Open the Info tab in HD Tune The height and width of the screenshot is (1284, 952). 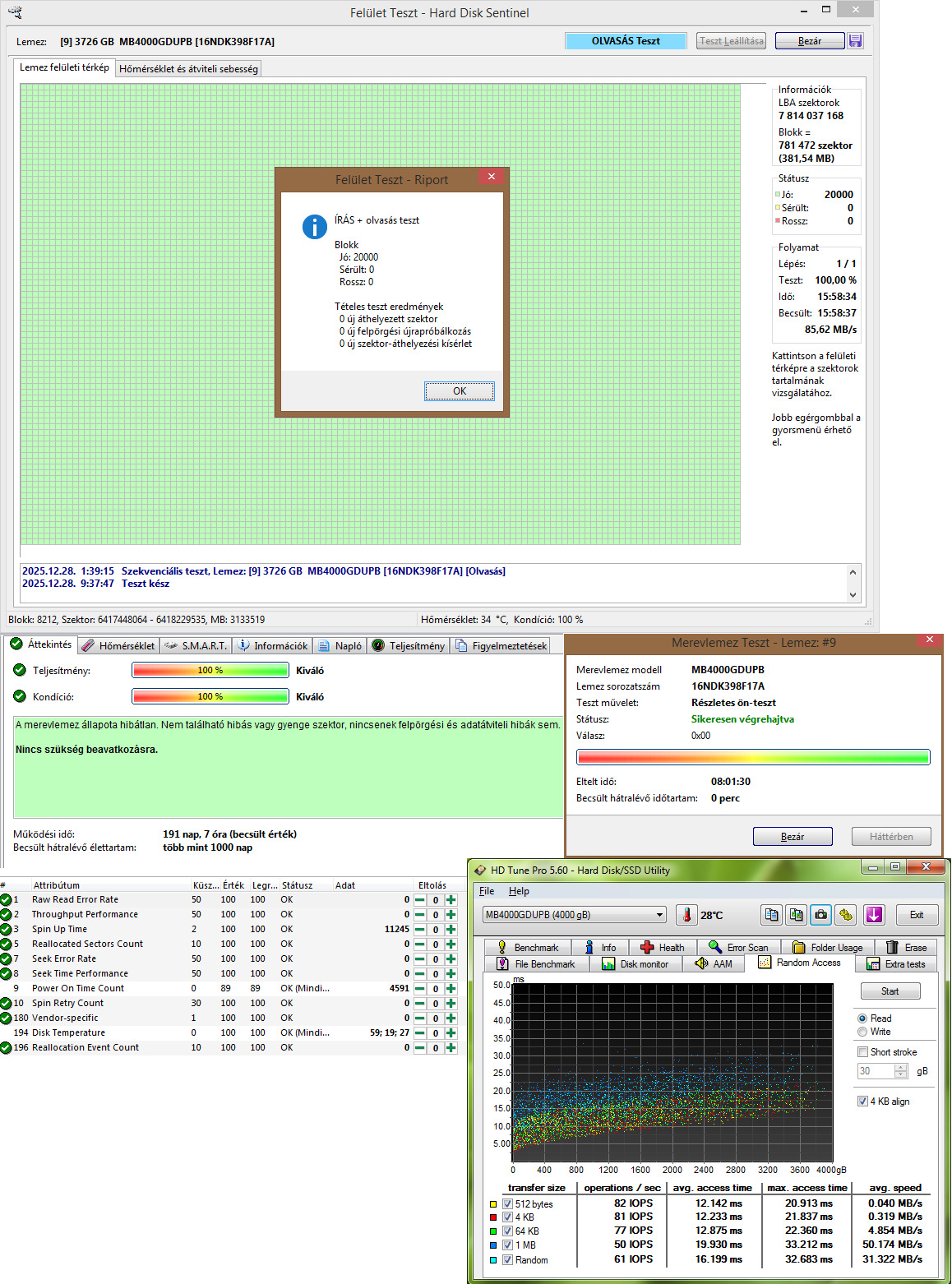[x=599, y=948]
